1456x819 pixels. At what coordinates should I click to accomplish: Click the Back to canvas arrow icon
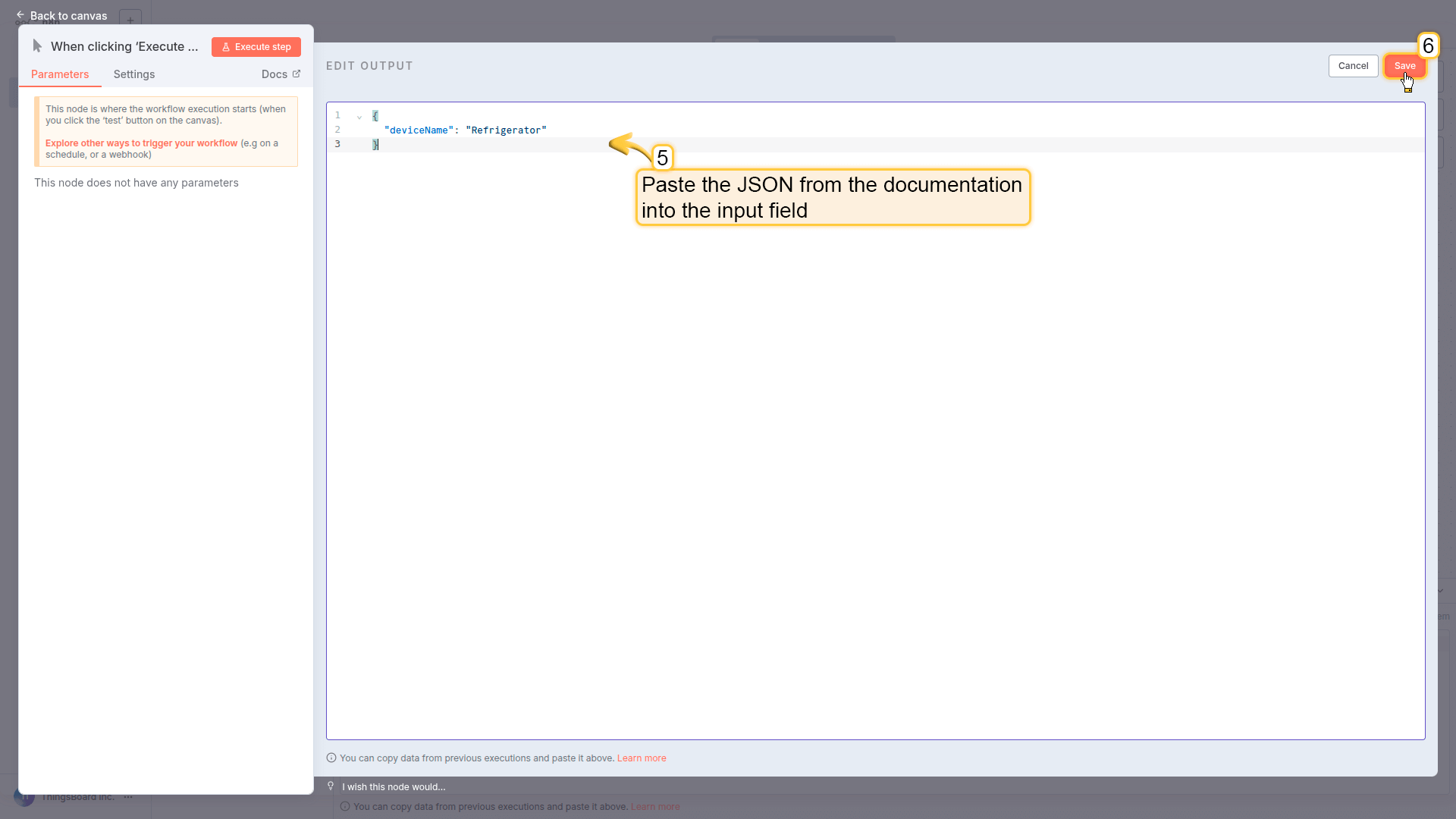pyautogui.click(x=20, y=15)
